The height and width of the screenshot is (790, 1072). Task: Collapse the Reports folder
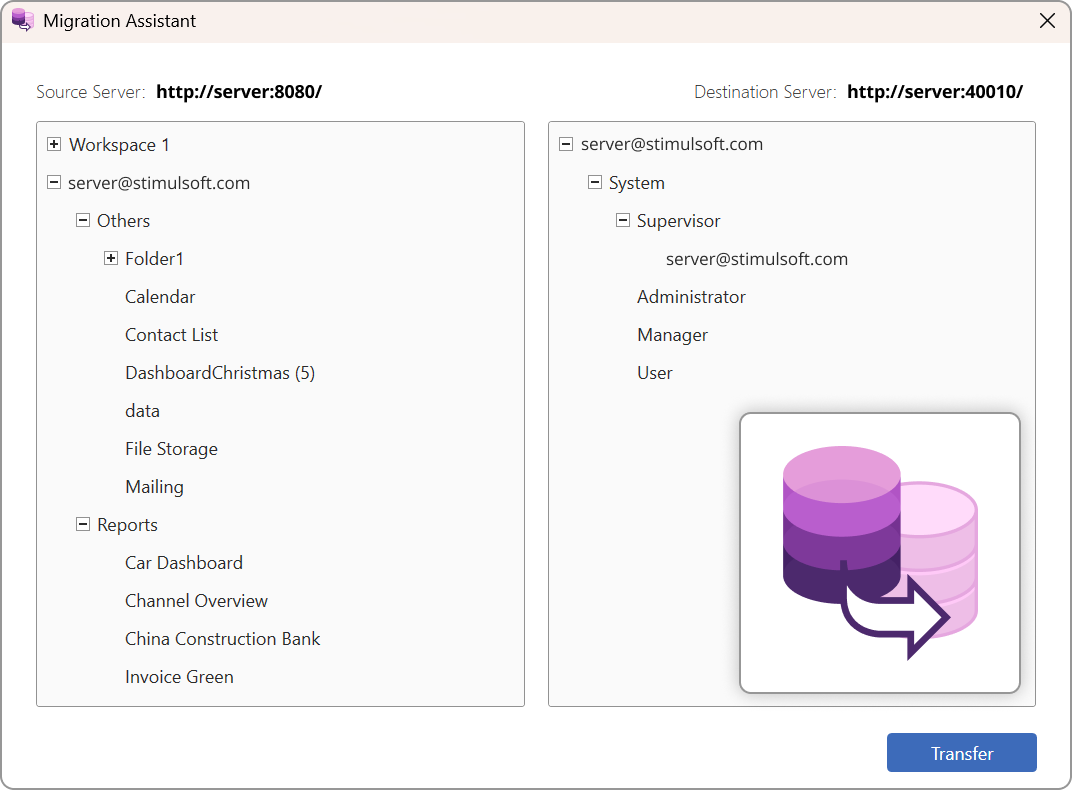coord(83,525)
